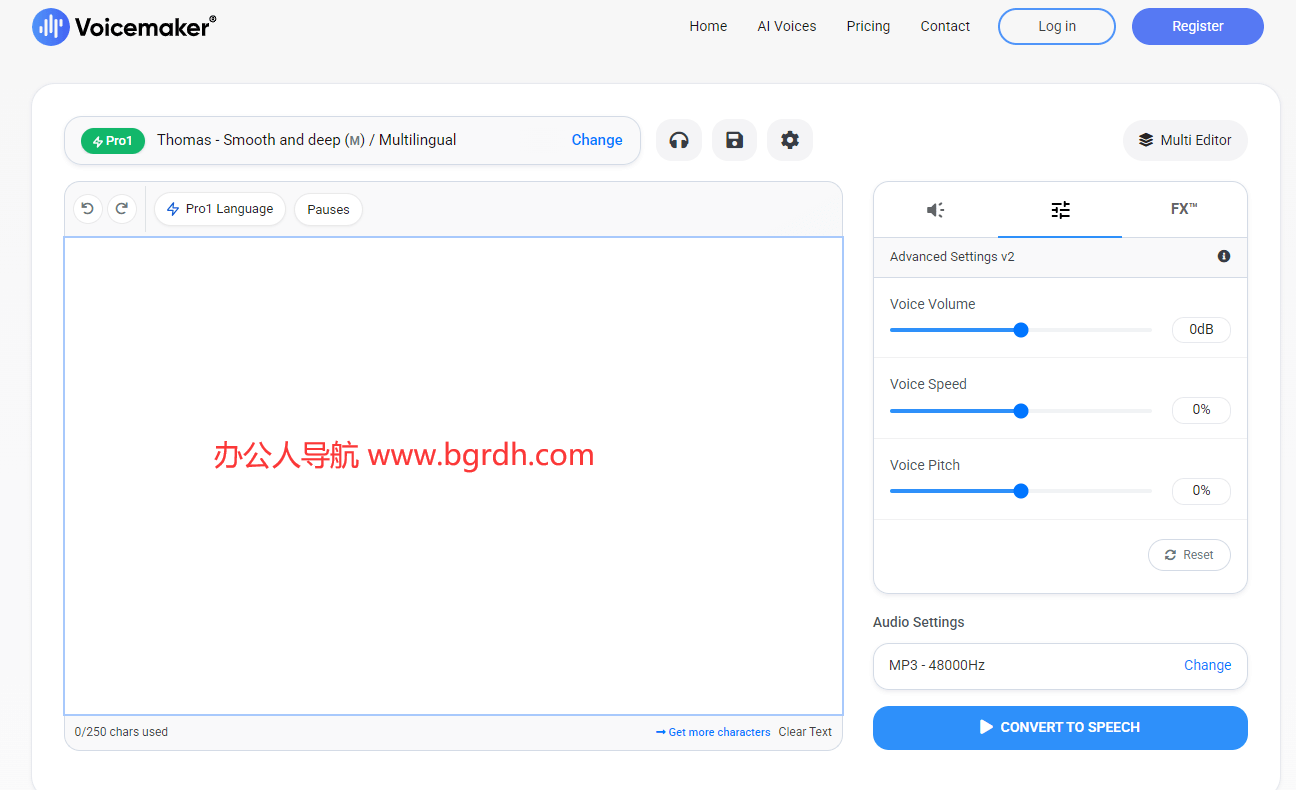Viewport: 1296px width, 790px height.
Task: Click the Voice Speed slider handle
Action: 1021,411
